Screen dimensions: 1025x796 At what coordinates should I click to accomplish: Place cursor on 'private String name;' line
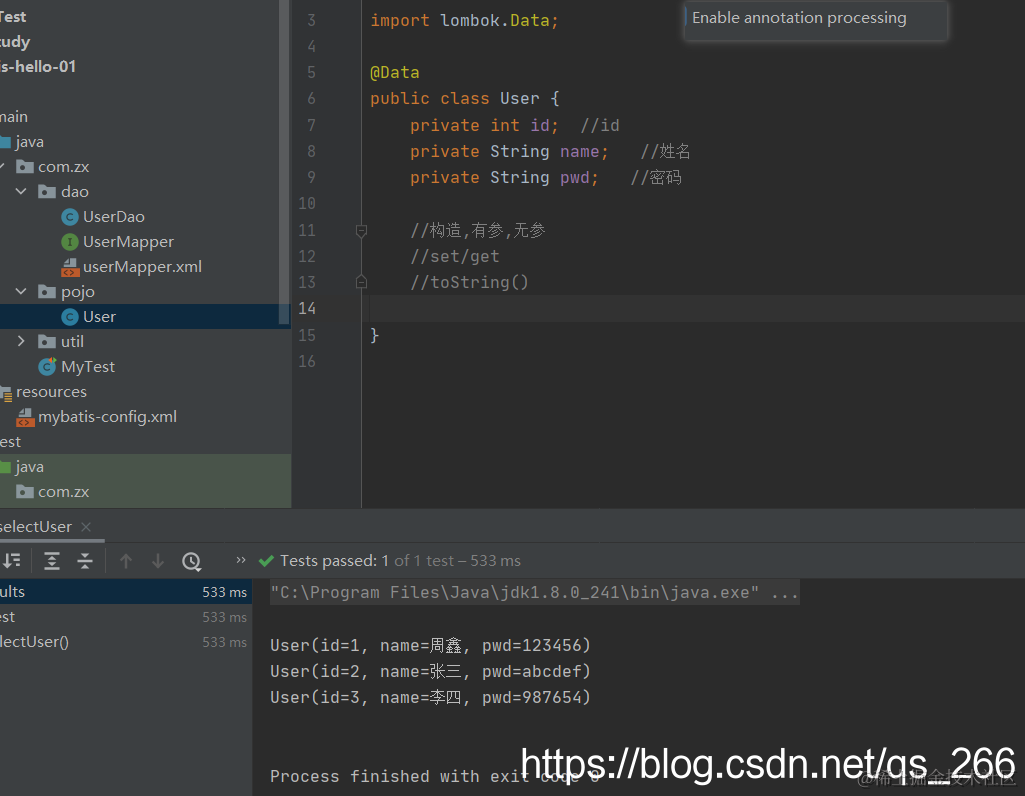click(x=509, y=152)
